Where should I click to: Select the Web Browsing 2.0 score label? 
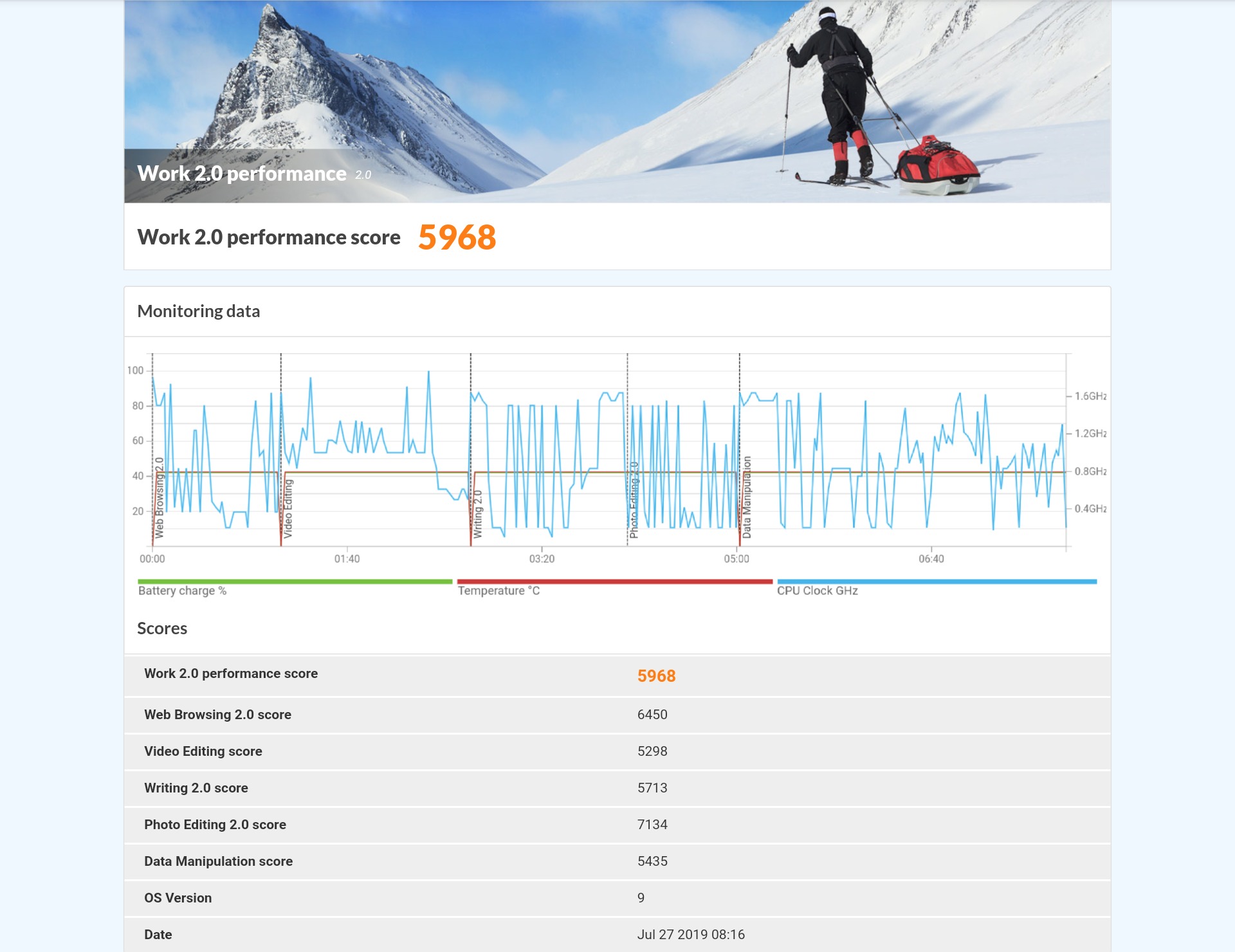point(217,715)
